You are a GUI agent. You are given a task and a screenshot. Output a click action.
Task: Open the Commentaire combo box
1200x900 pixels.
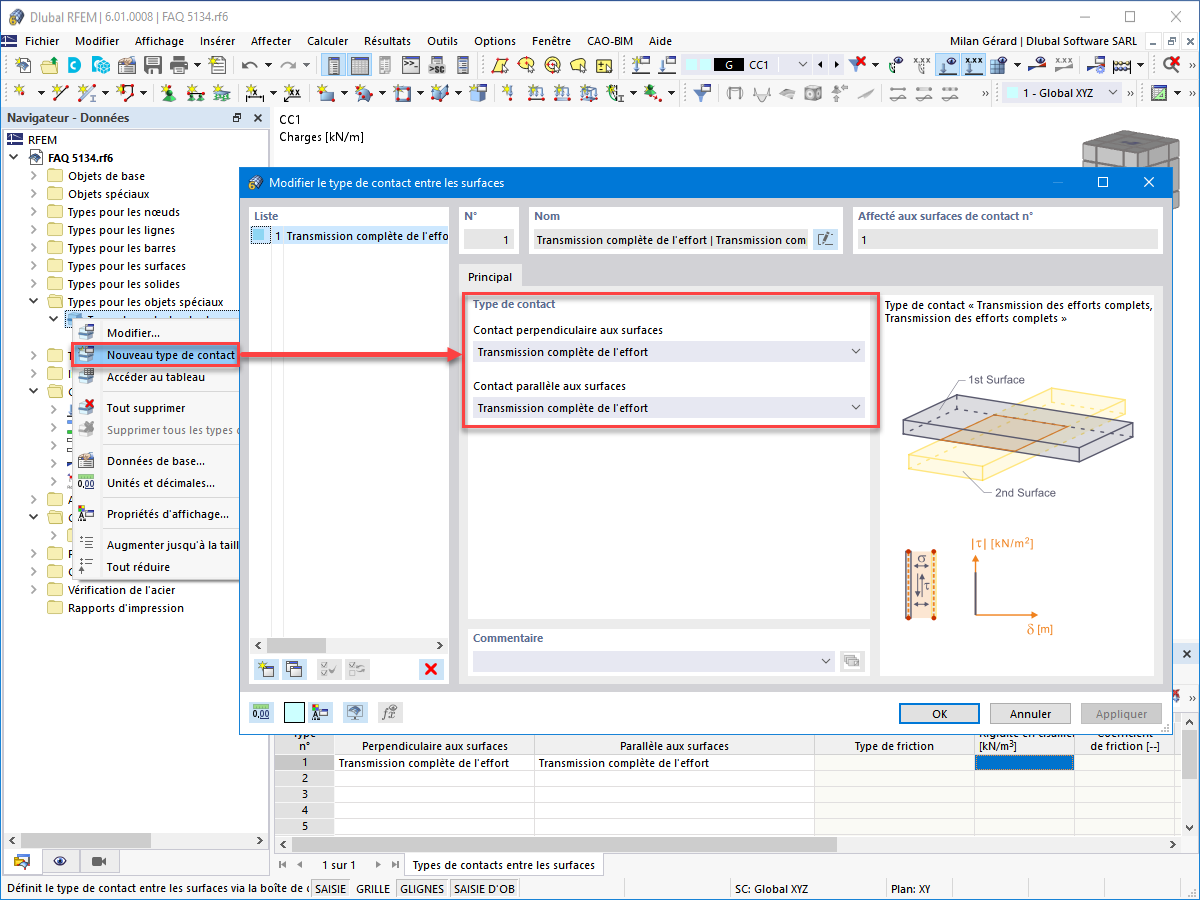(x=654, y=661)
